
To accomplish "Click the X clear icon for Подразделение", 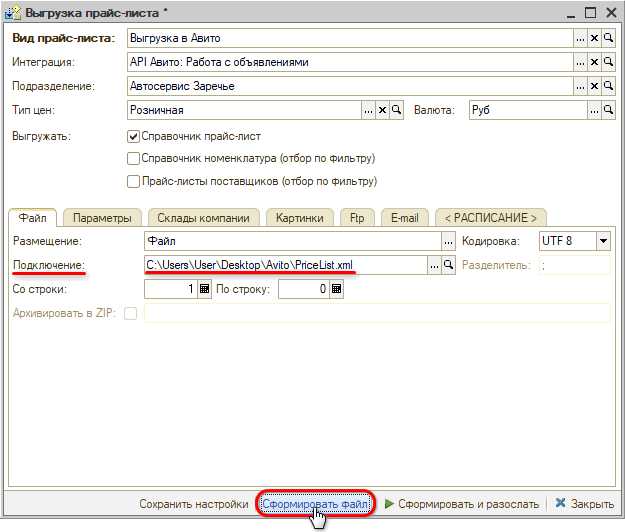I will [x=594, y=86].
